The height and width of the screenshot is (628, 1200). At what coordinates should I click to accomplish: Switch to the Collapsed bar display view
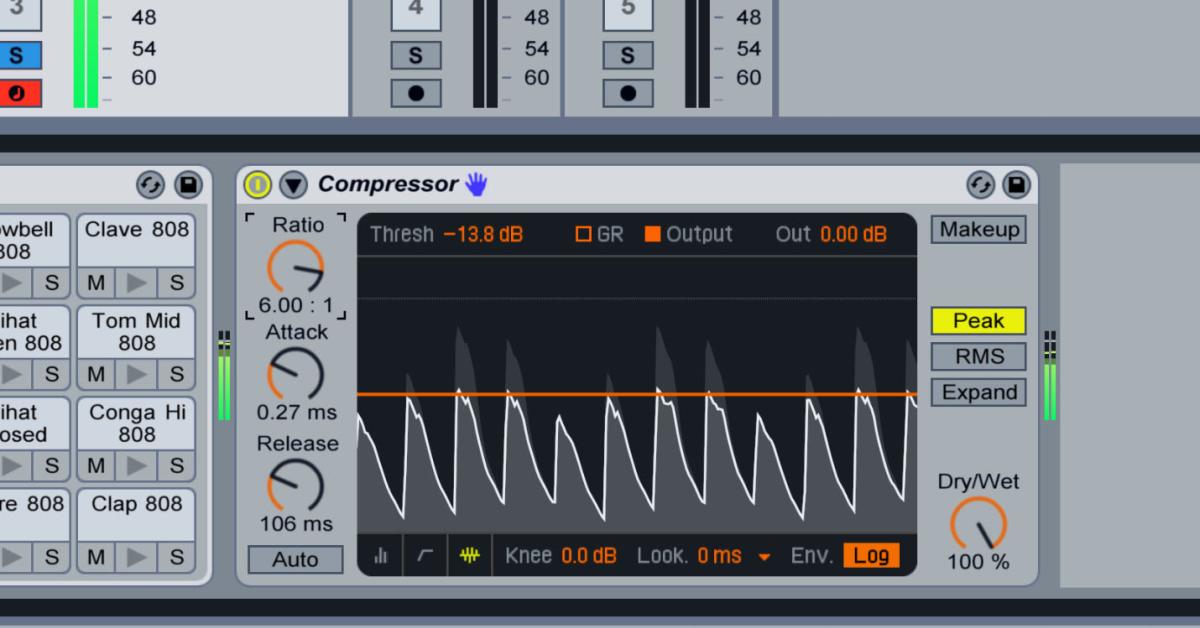click(381, 555)
